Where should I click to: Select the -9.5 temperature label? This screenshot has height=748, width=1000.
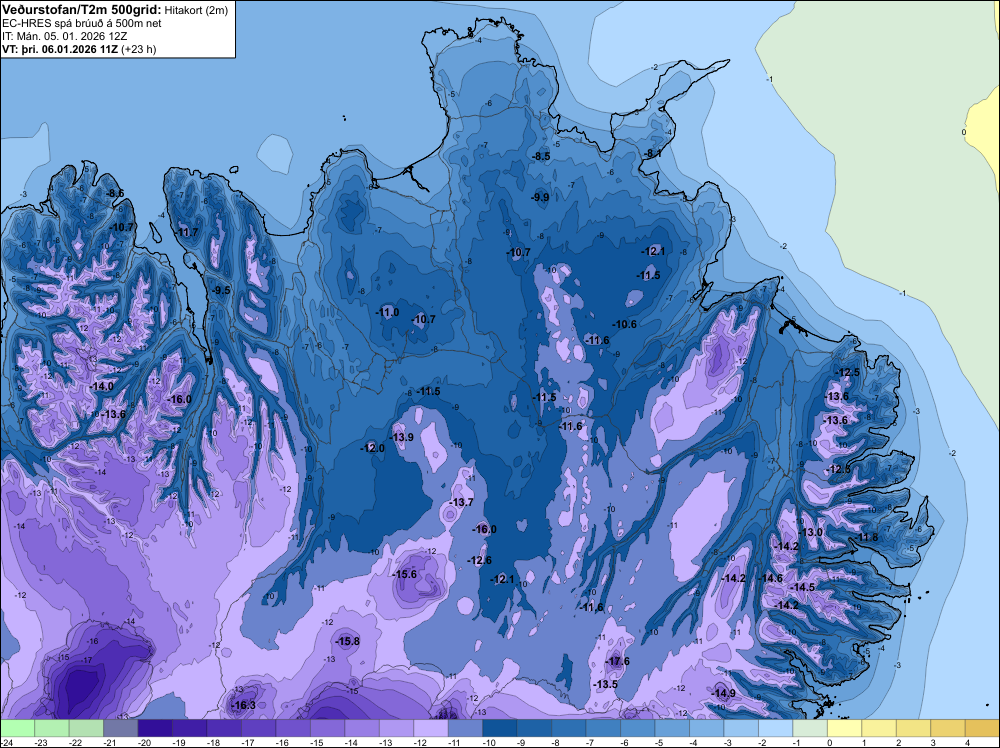point(221,290)
